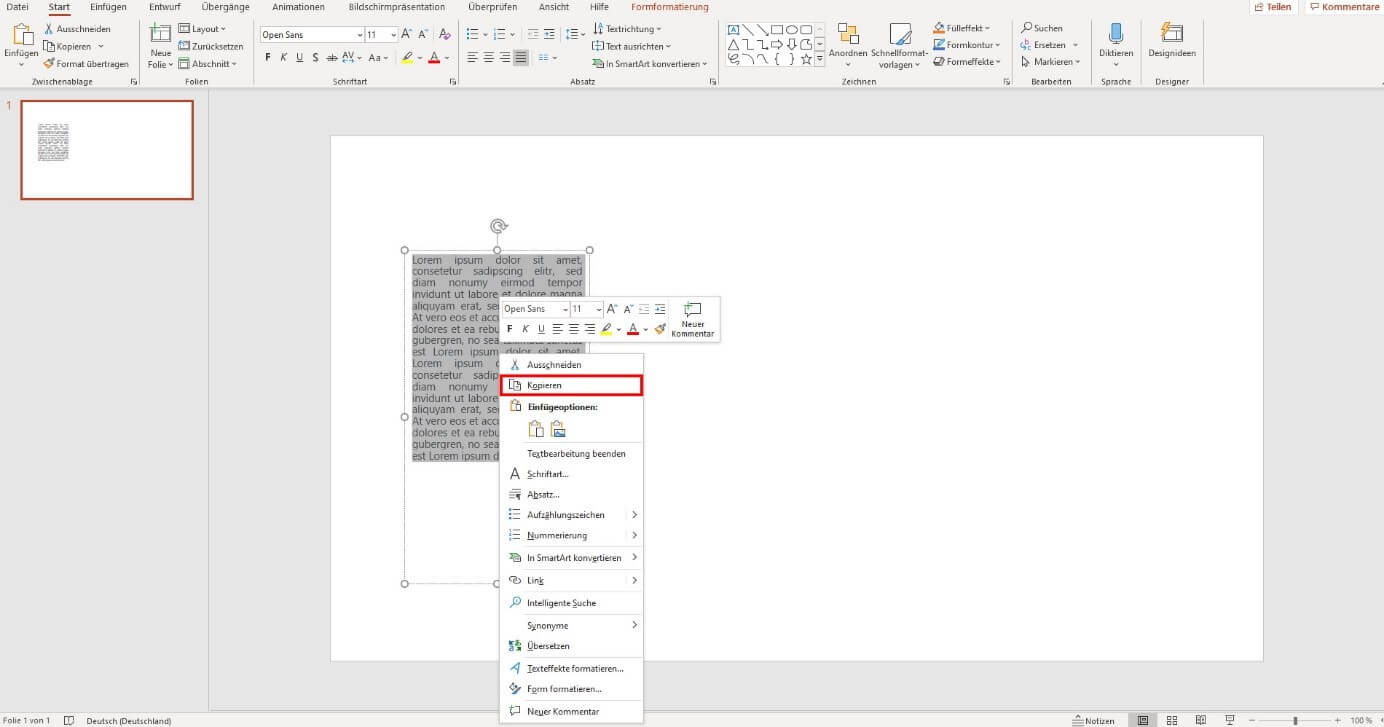
Task: Open the Link submenu in the context menu
Action: click(x=571, y=580)
